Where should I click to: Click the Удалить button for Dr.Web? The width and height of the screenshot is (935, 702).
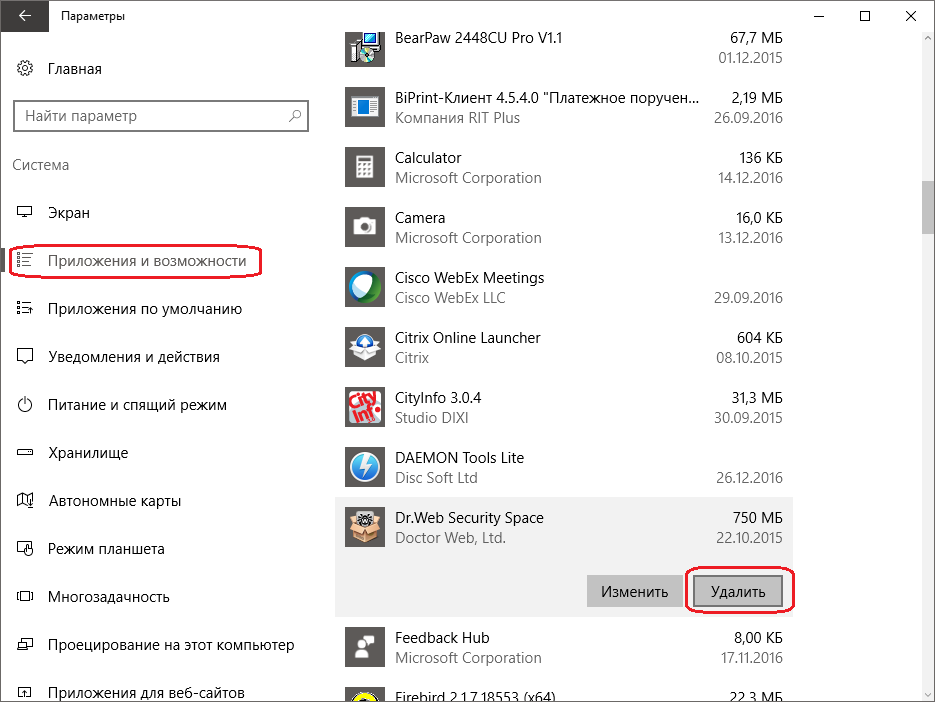(738, 592)
